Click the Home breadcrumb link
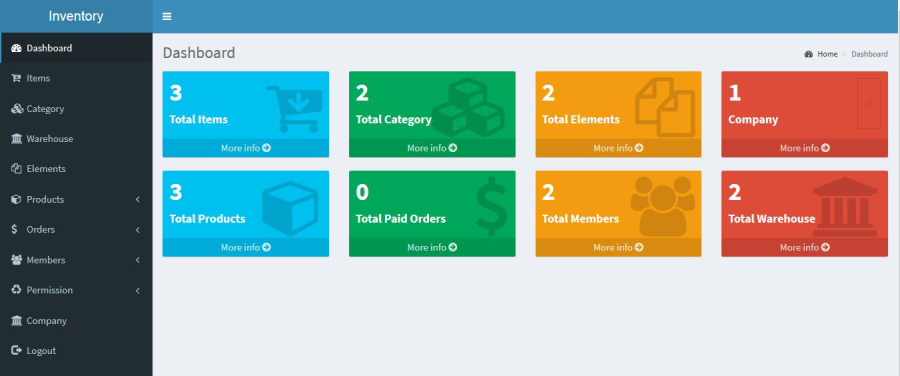Screen dimensions: 900x376 click(x=827, y=54)
